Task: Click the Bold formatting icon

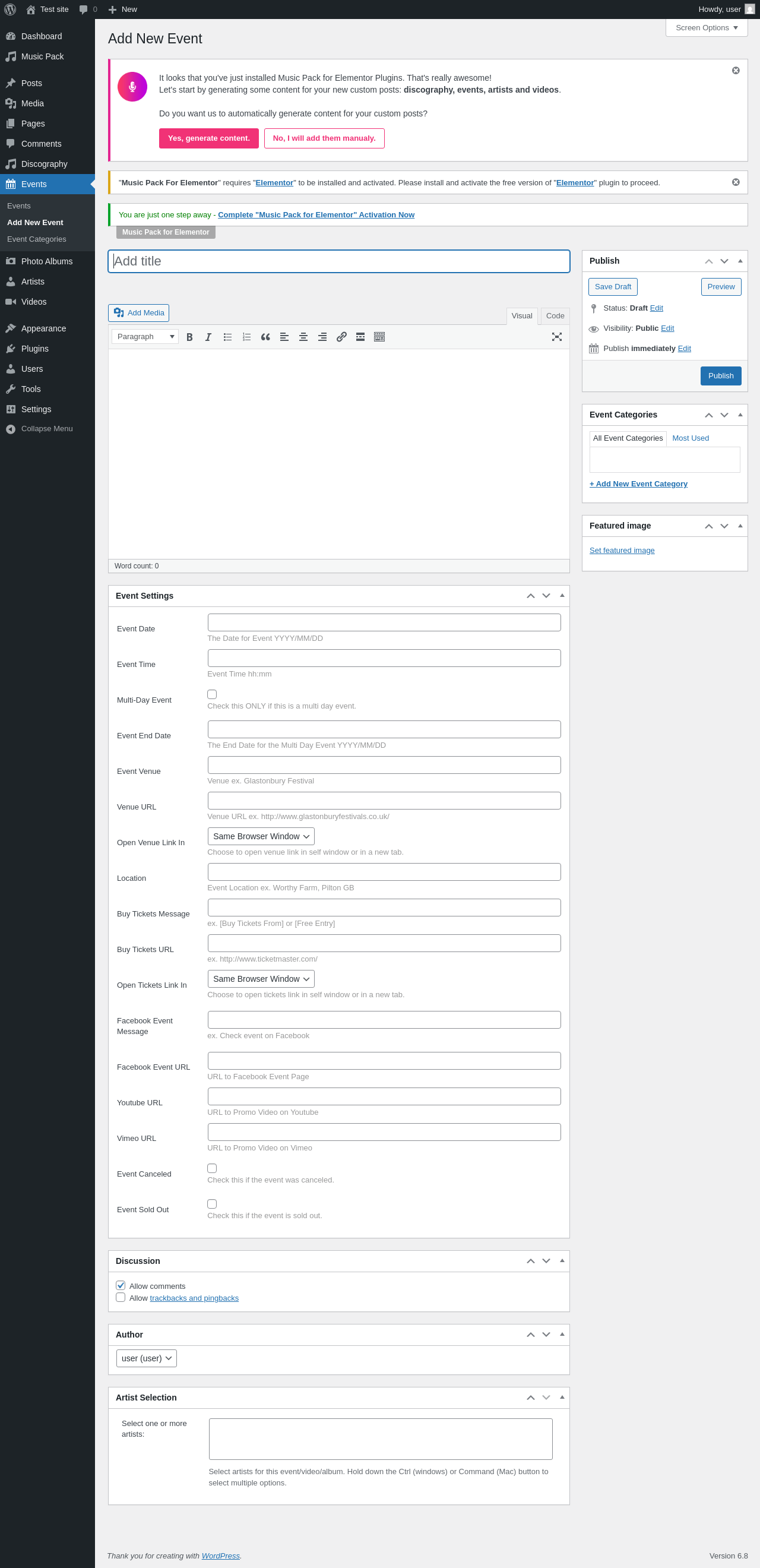Action: [189, 337]
